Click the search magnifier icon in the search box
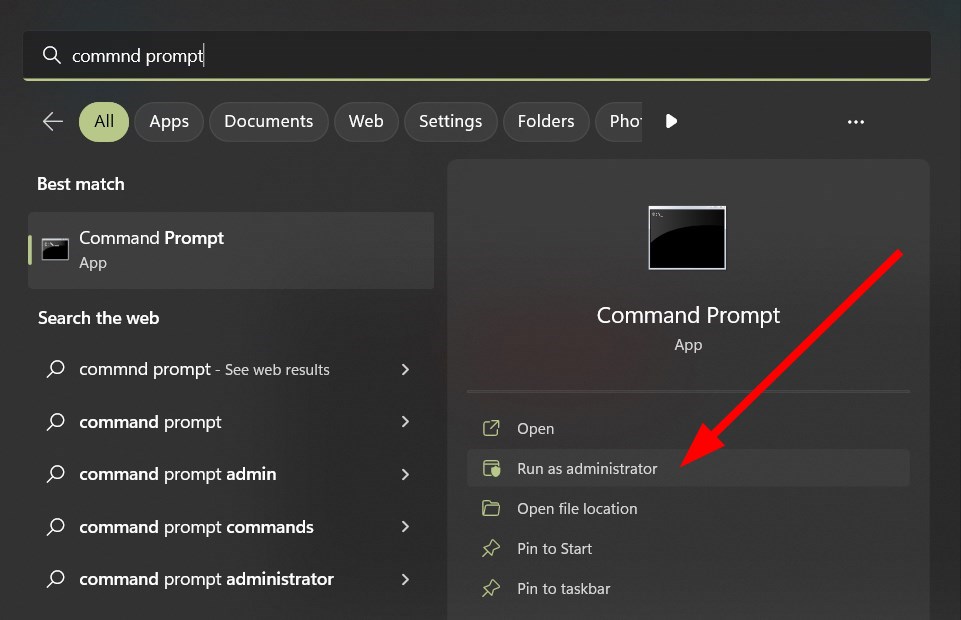The height and width of the screenshot is (620, 961). coord(51,55)
